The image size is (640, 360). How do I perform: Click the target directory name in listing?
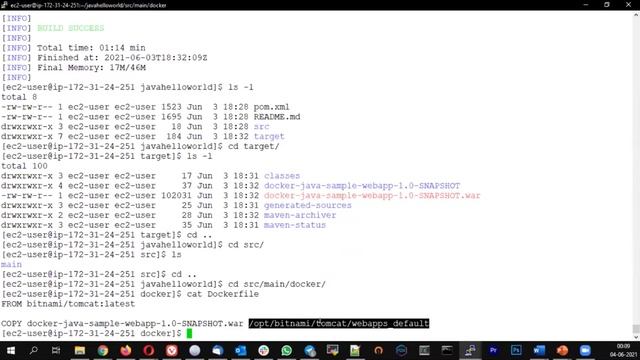(269, 136)
